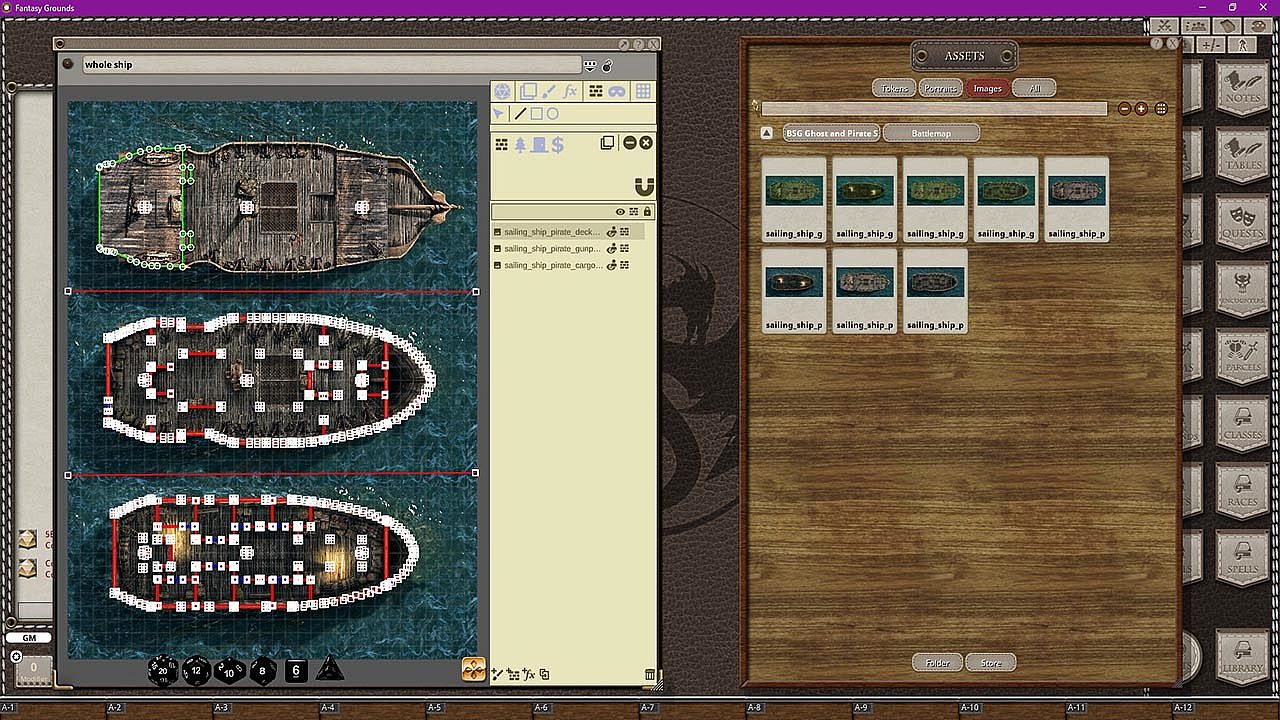Toggle visibility eye for all layers

pyautogui.click(x=620, y=212)
